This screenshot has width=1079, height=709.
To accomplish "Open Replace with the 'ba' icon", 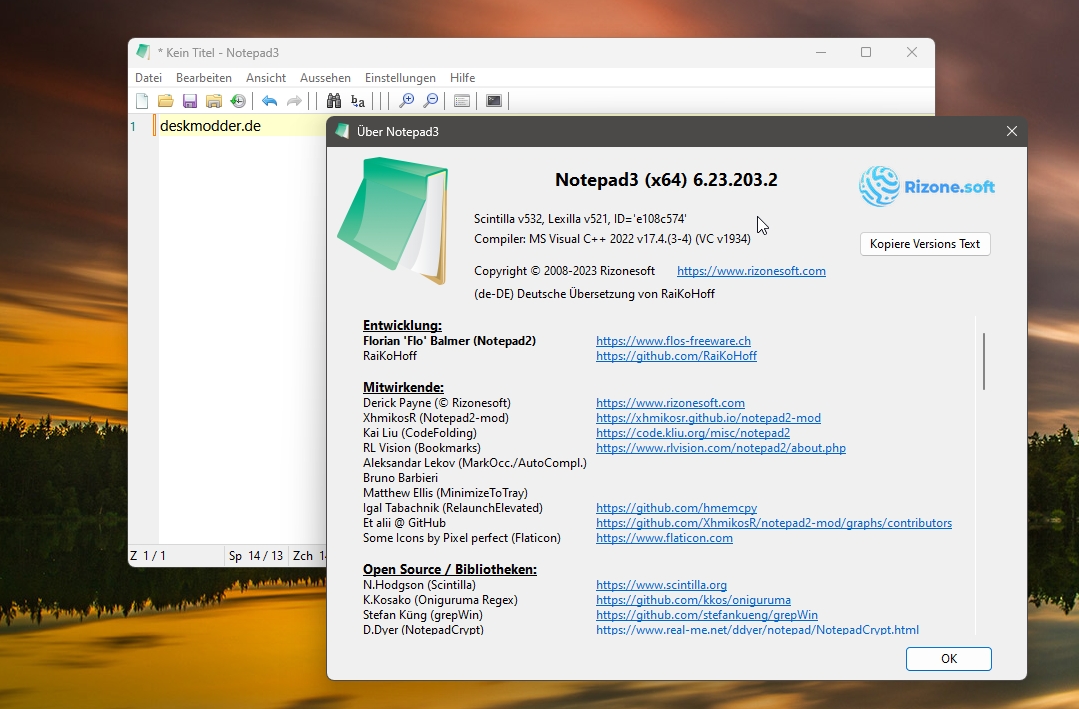I will pyautogui.click(x=358, y=101).
